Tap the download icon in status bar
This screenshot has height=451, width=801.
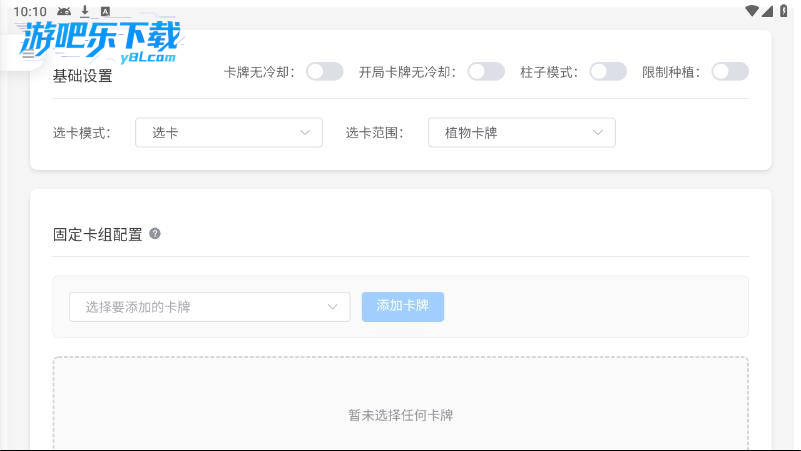point(85,11)
